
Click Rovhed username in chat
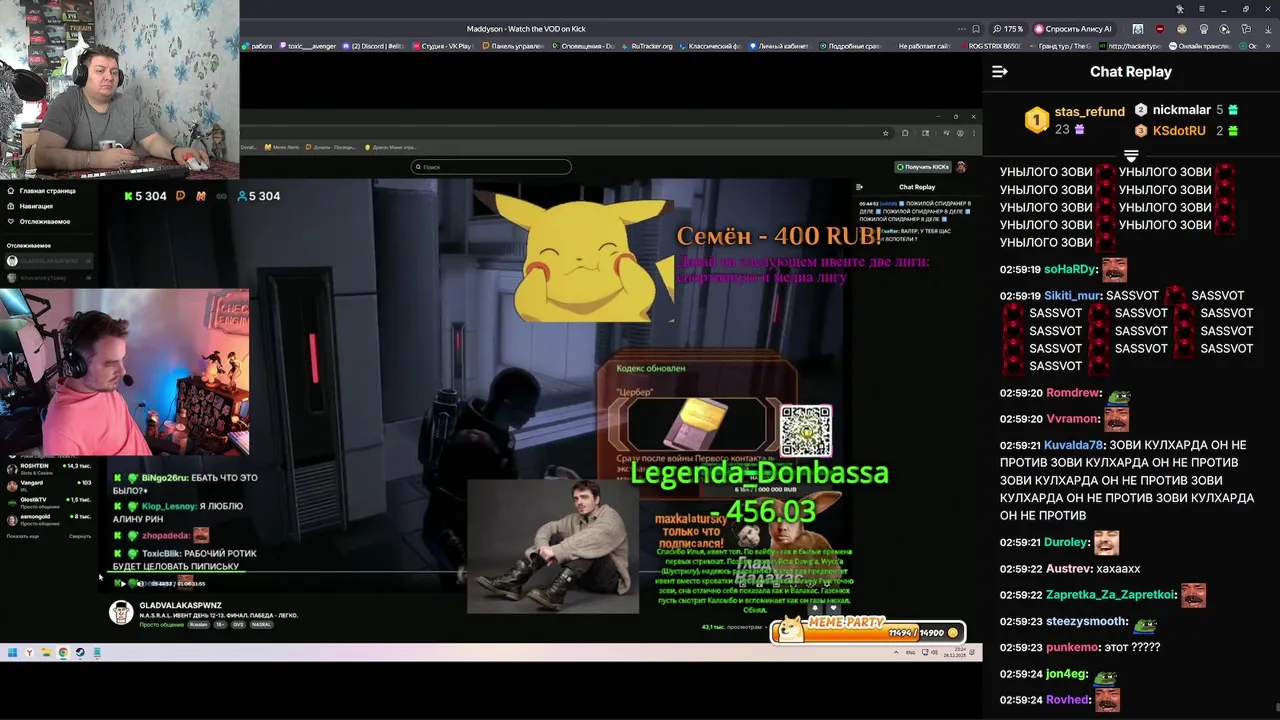pyautogui.click(x=1067, y=700)
